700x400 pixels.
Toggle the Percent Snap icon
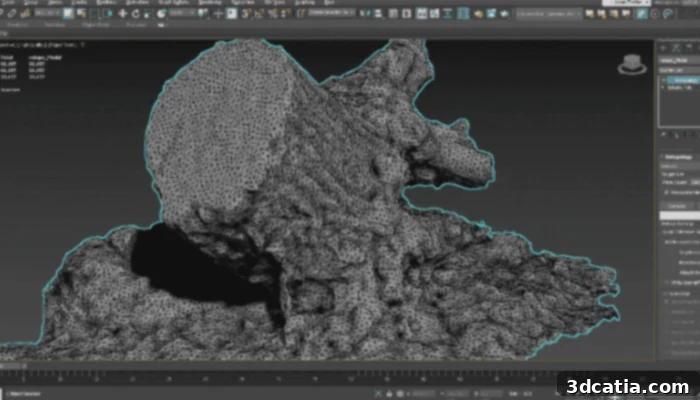pos(273,13)
